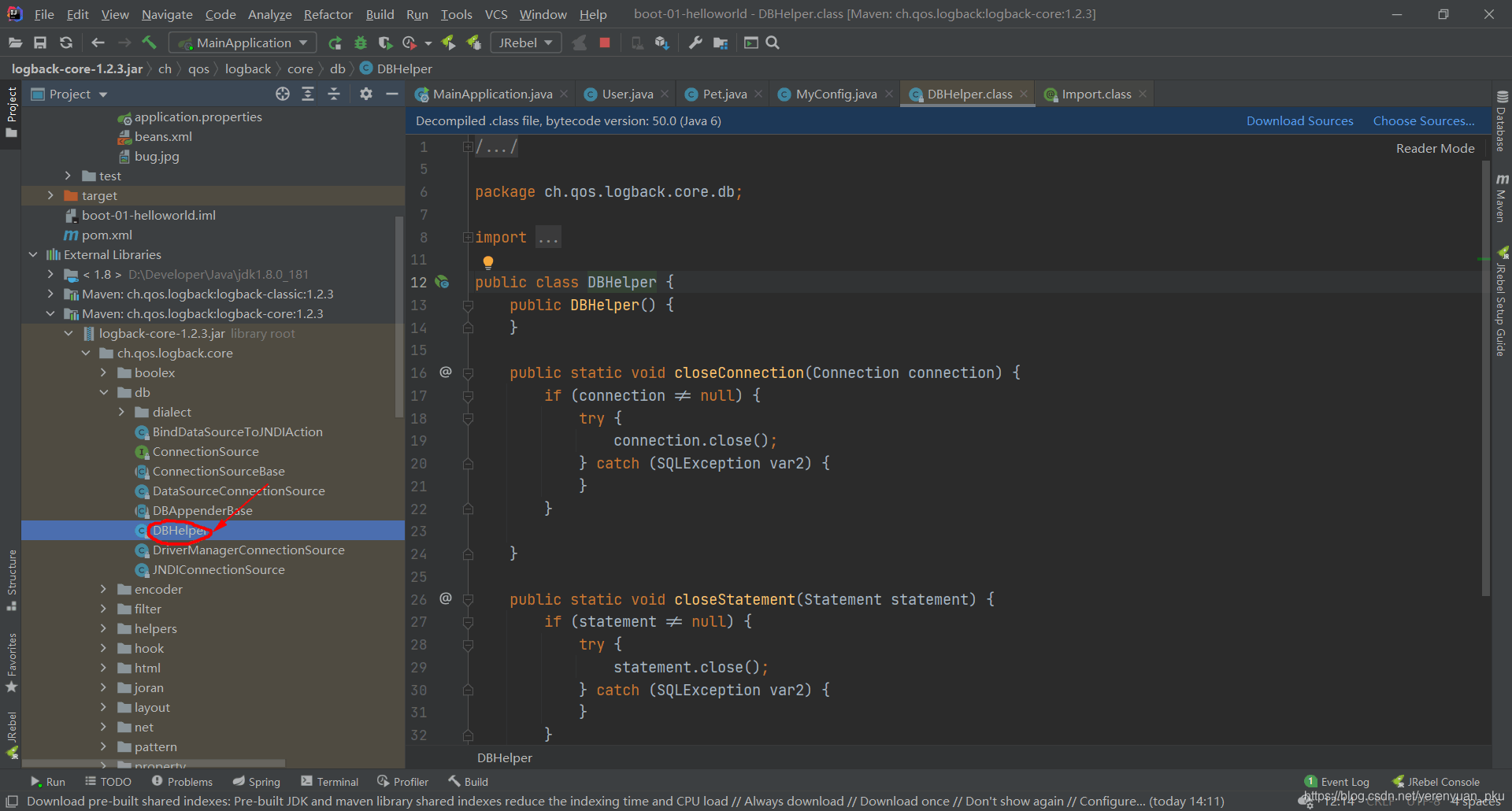Open Favorites tool window on left
Screen dimensions: 1512x811
[x=11, y=662]
